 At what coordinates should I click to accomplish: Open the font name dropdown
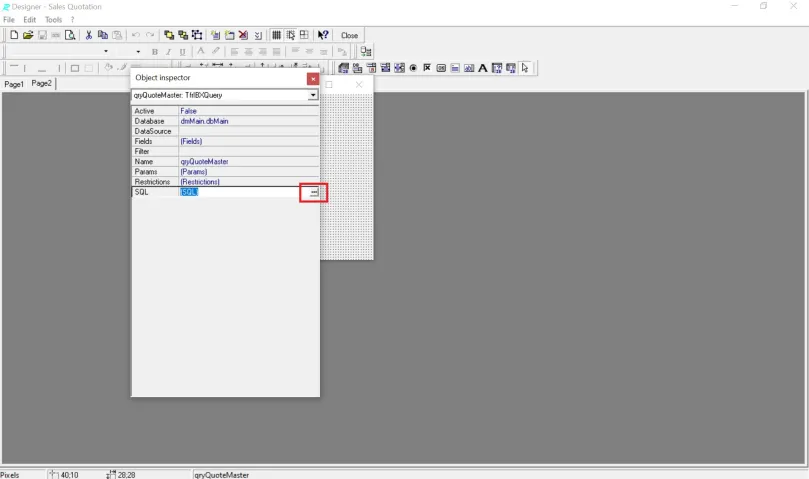pyautogui.click(x=106, y=51)
